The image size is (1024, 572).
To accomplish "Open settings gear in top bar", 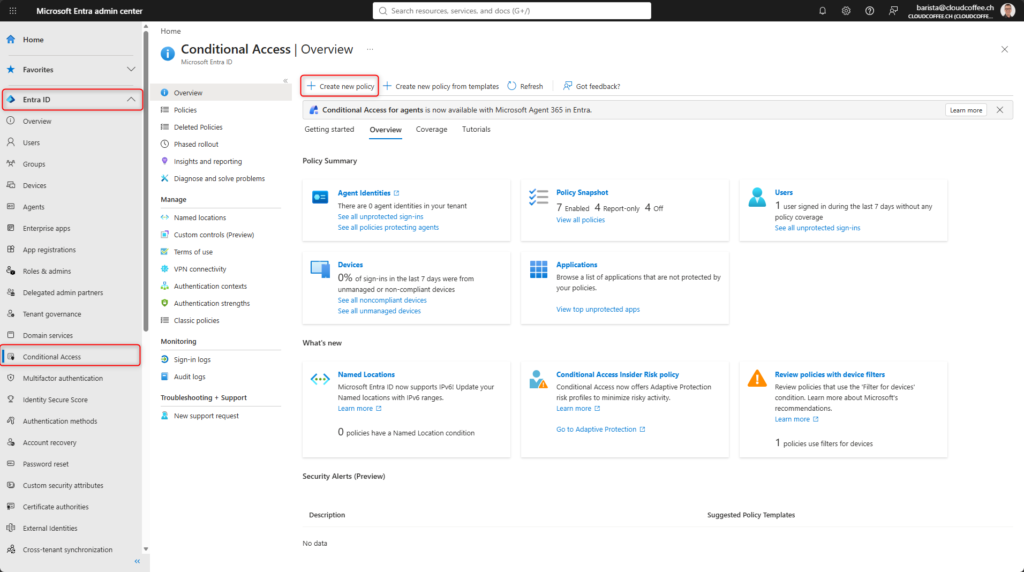I will tap(846, 10).
